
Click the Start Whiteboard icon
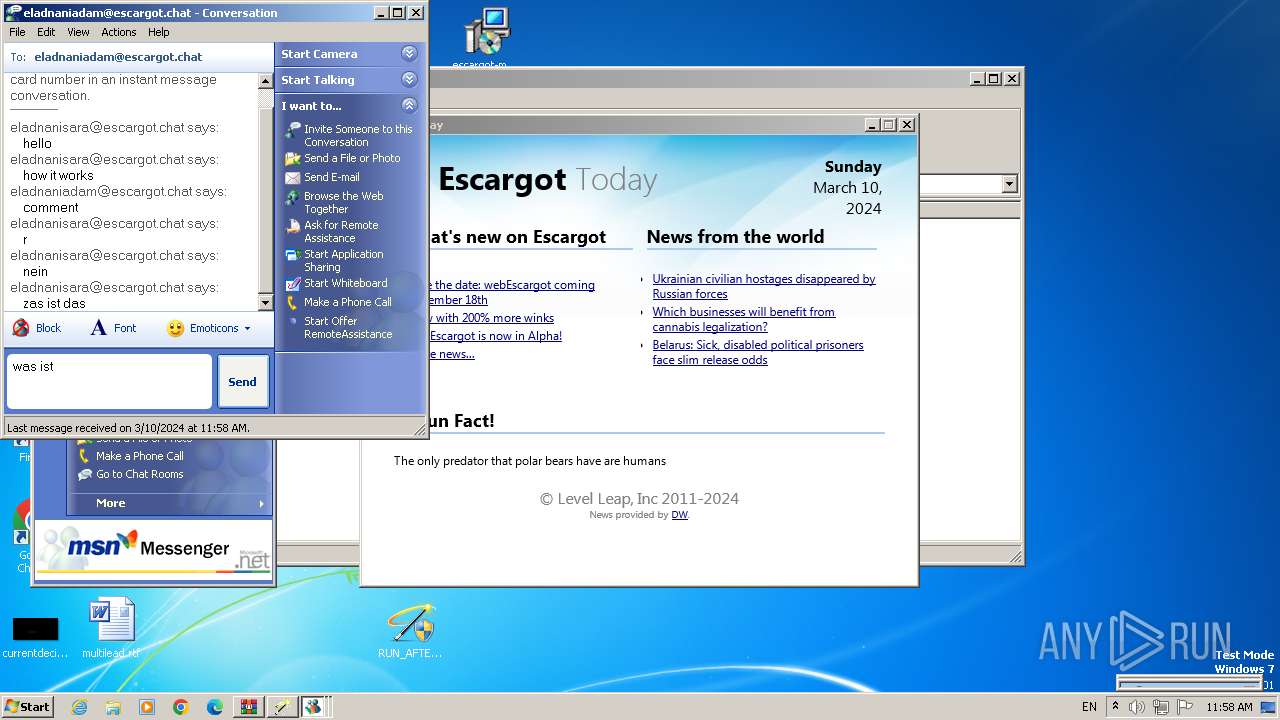pos(292,283)
